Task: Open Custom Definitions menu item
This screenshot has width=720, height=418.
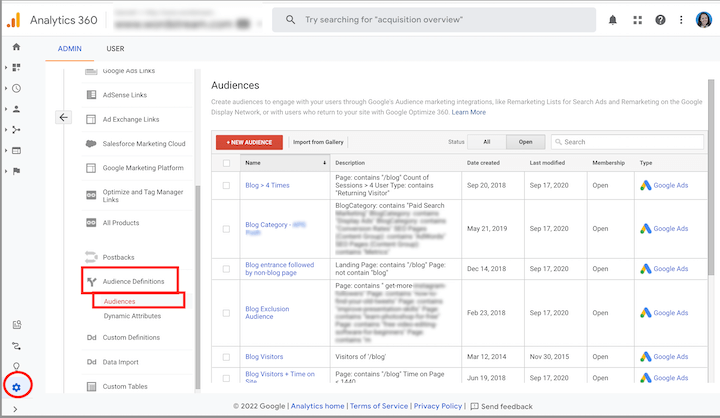Action: 131,338
